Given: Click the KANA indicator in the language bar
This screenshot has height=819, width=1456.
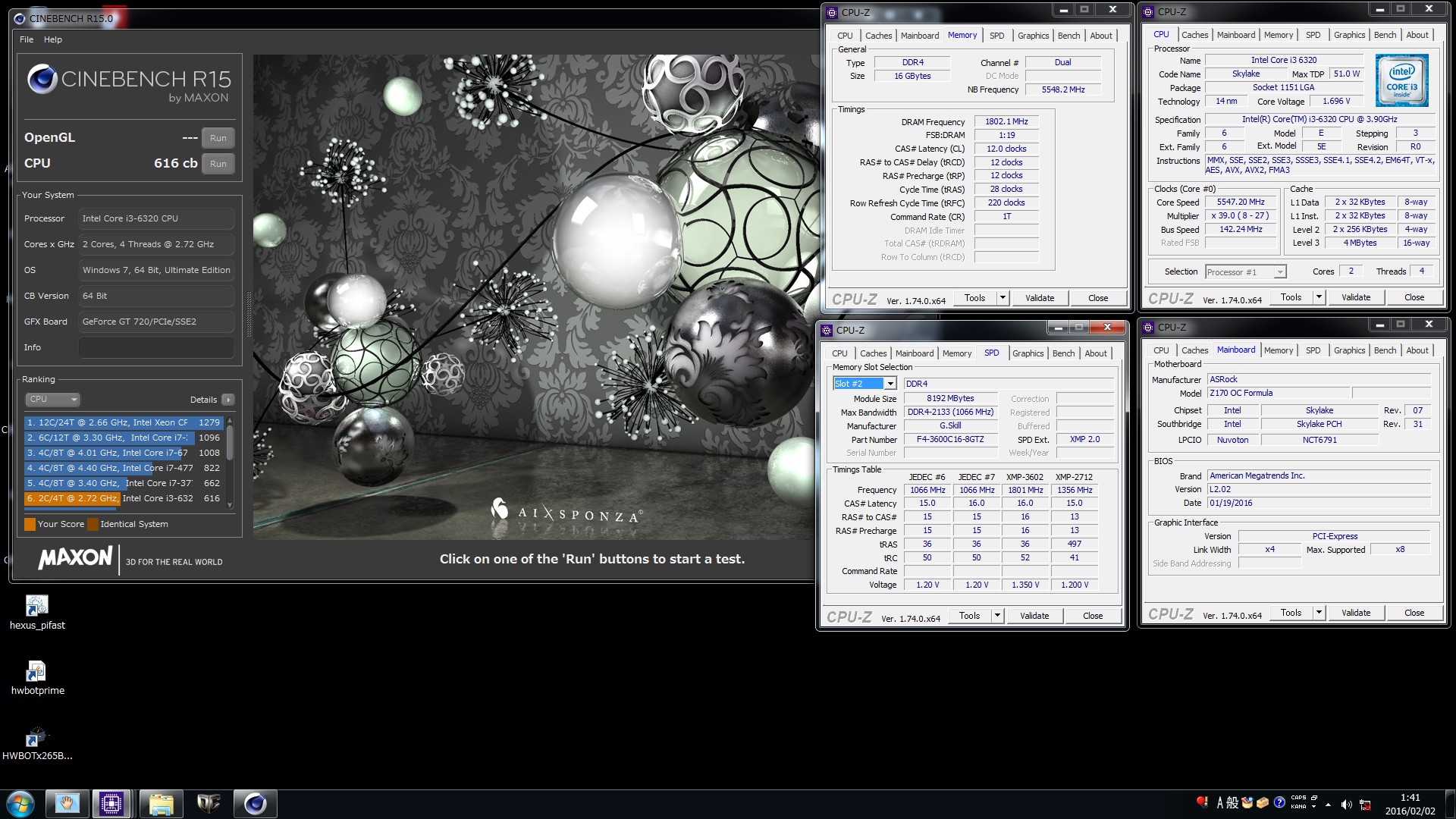Looking at the screenshot, I should (1299, 807).
